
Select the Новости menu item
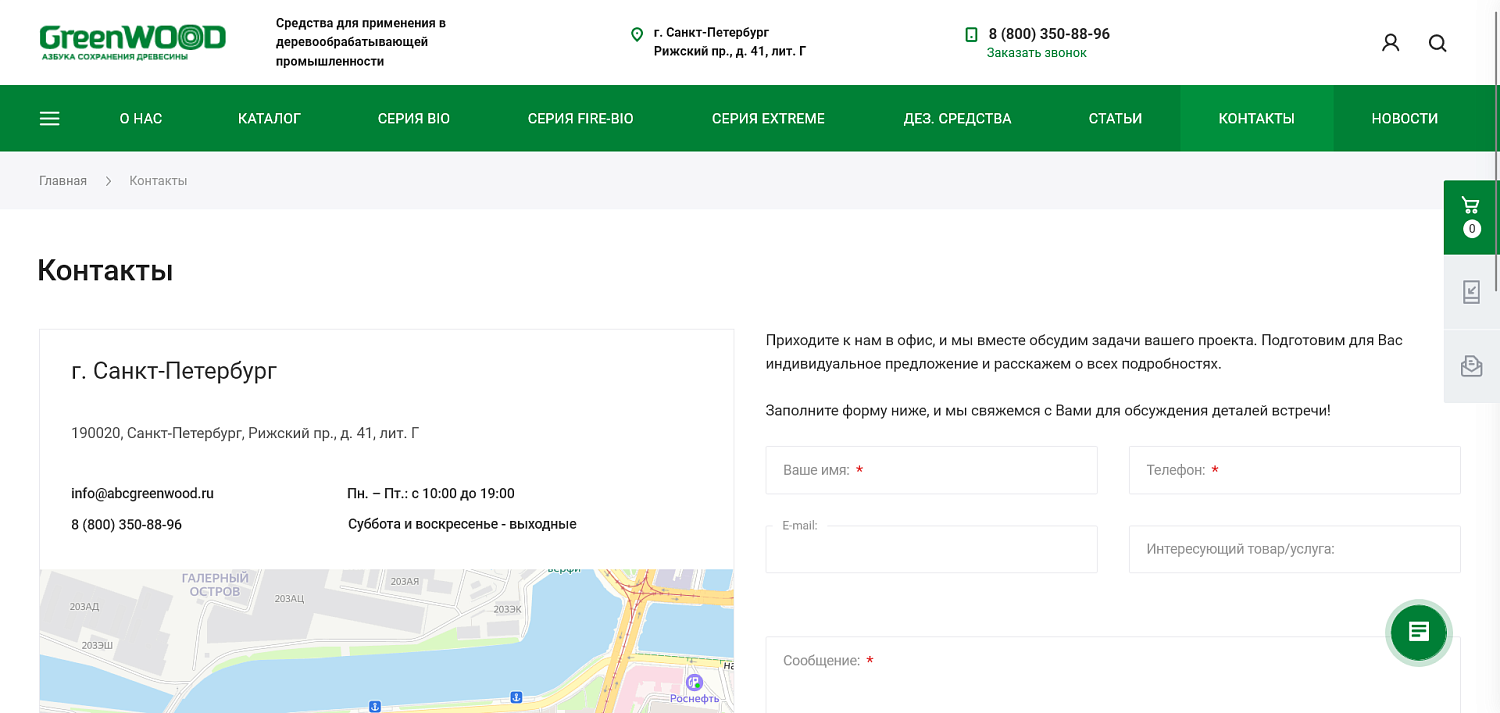(x=1404, y=119)
